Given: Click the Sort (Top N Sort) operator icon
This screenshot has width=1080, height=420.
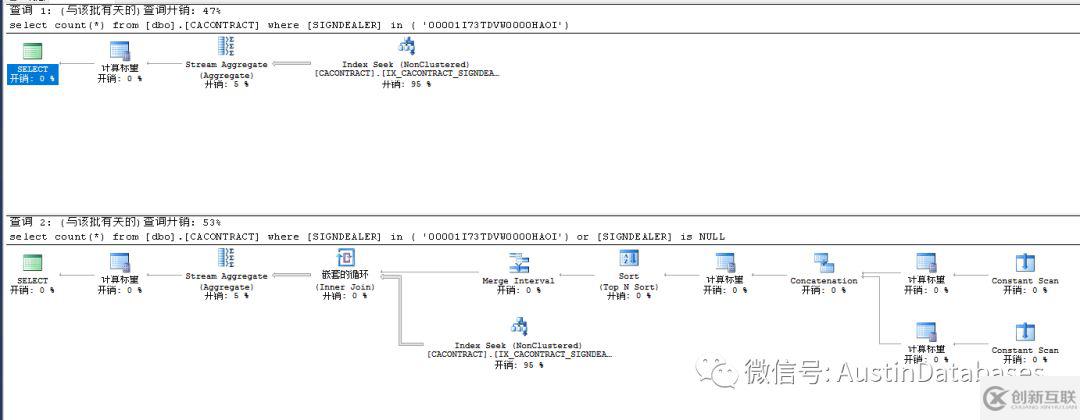Looking at the screenshot, I should pos(629,259).
